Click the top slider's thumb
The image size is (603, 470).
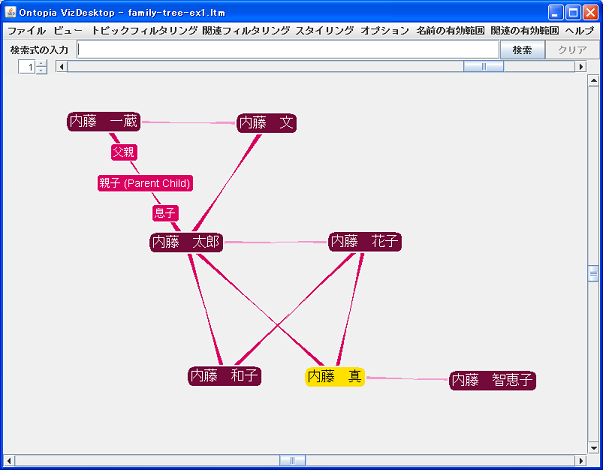[483, 67]
